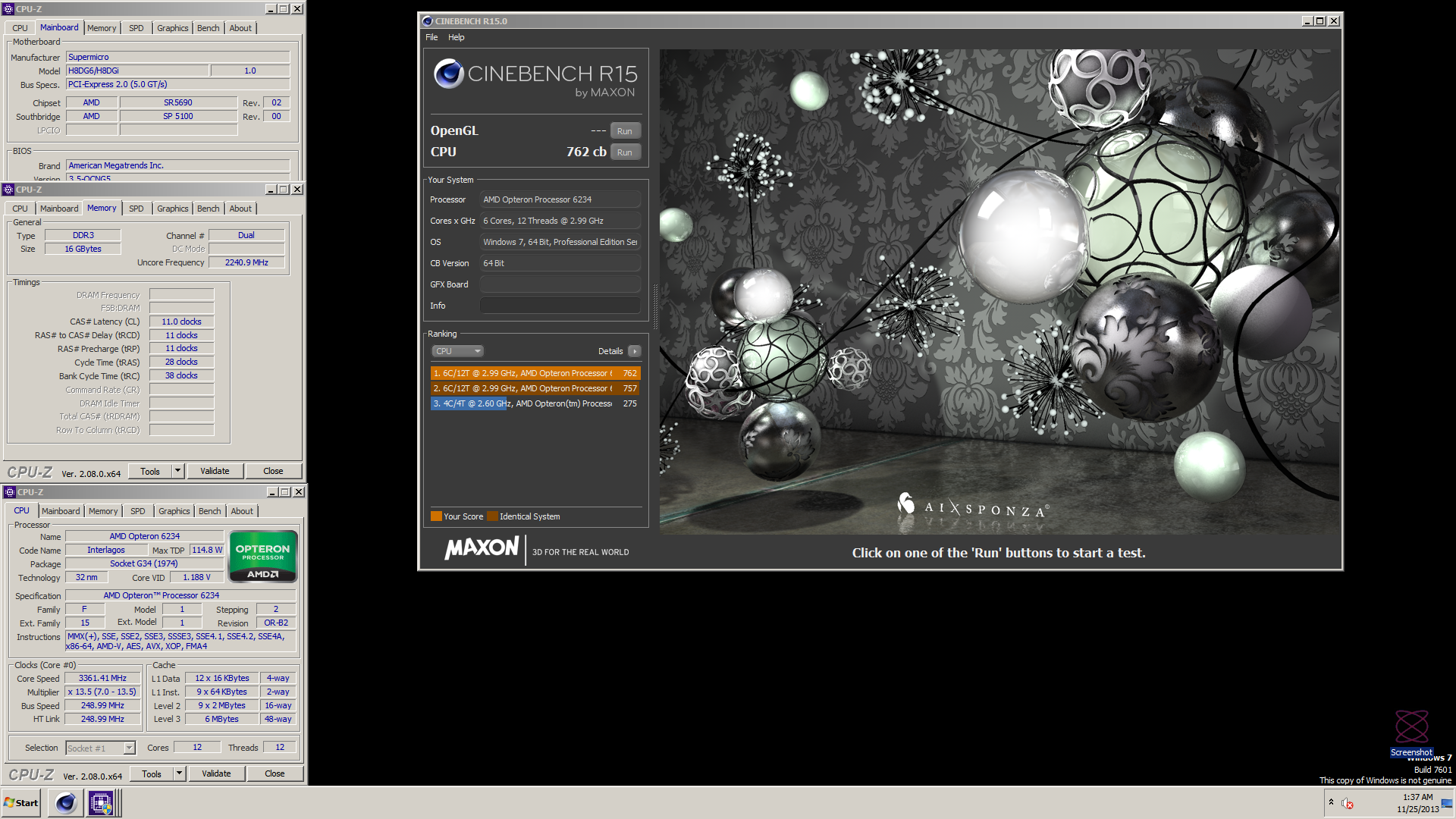Click Tools button in Memory CPU-Z window
Viewport: 1456px width, 819px height.
(150, 472)
